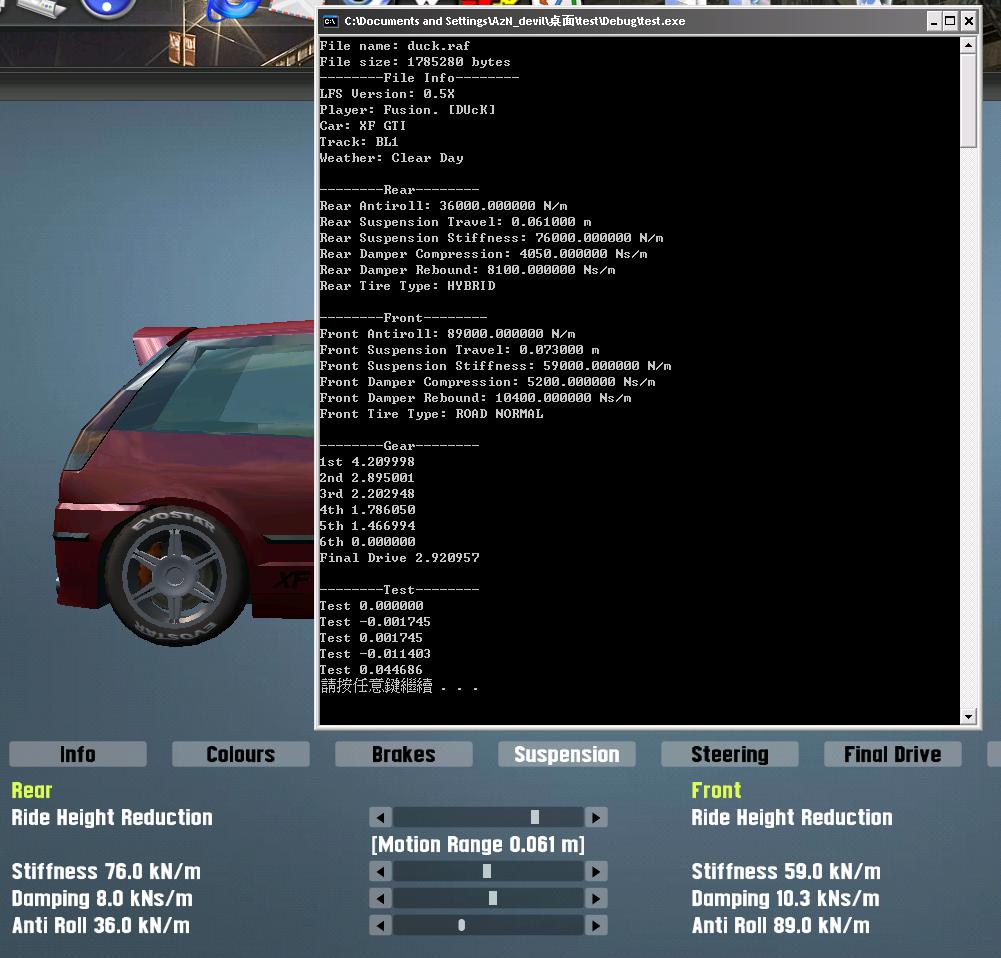Click the Car: XF GTI line
1001x958 pixels.
pos(363,126)
